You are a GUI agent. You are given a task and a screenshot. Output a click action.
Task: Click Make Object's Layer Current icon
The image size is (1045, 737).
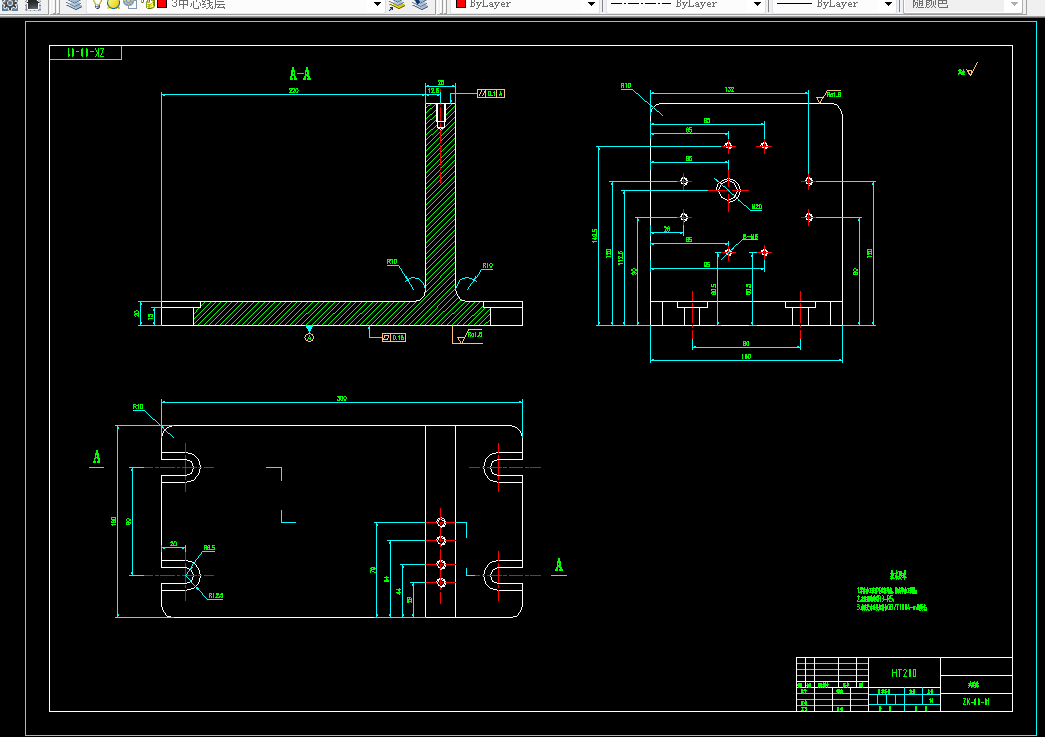[397, 4]
